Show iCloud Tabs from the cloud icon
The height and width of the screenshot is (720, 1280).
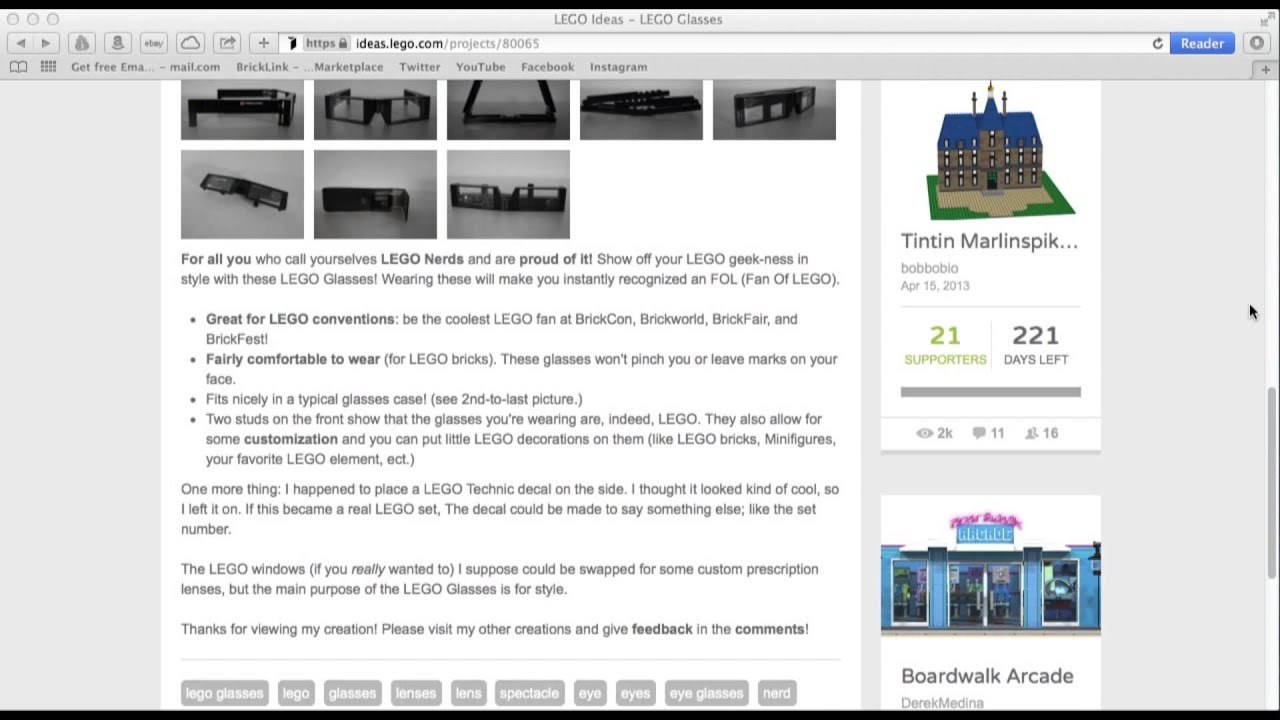click(x=190, y=43)
